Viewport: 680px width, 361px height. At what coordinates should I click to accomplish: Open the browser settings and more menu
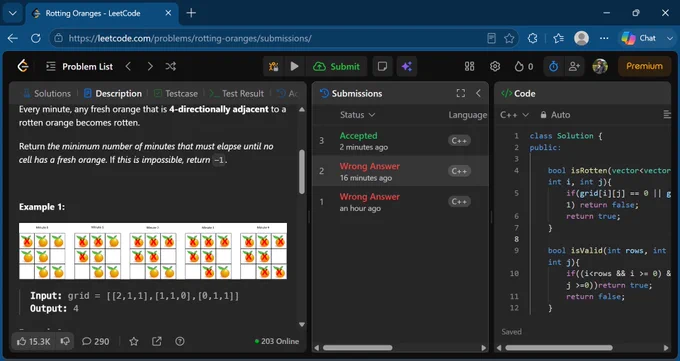pos(604,38)
